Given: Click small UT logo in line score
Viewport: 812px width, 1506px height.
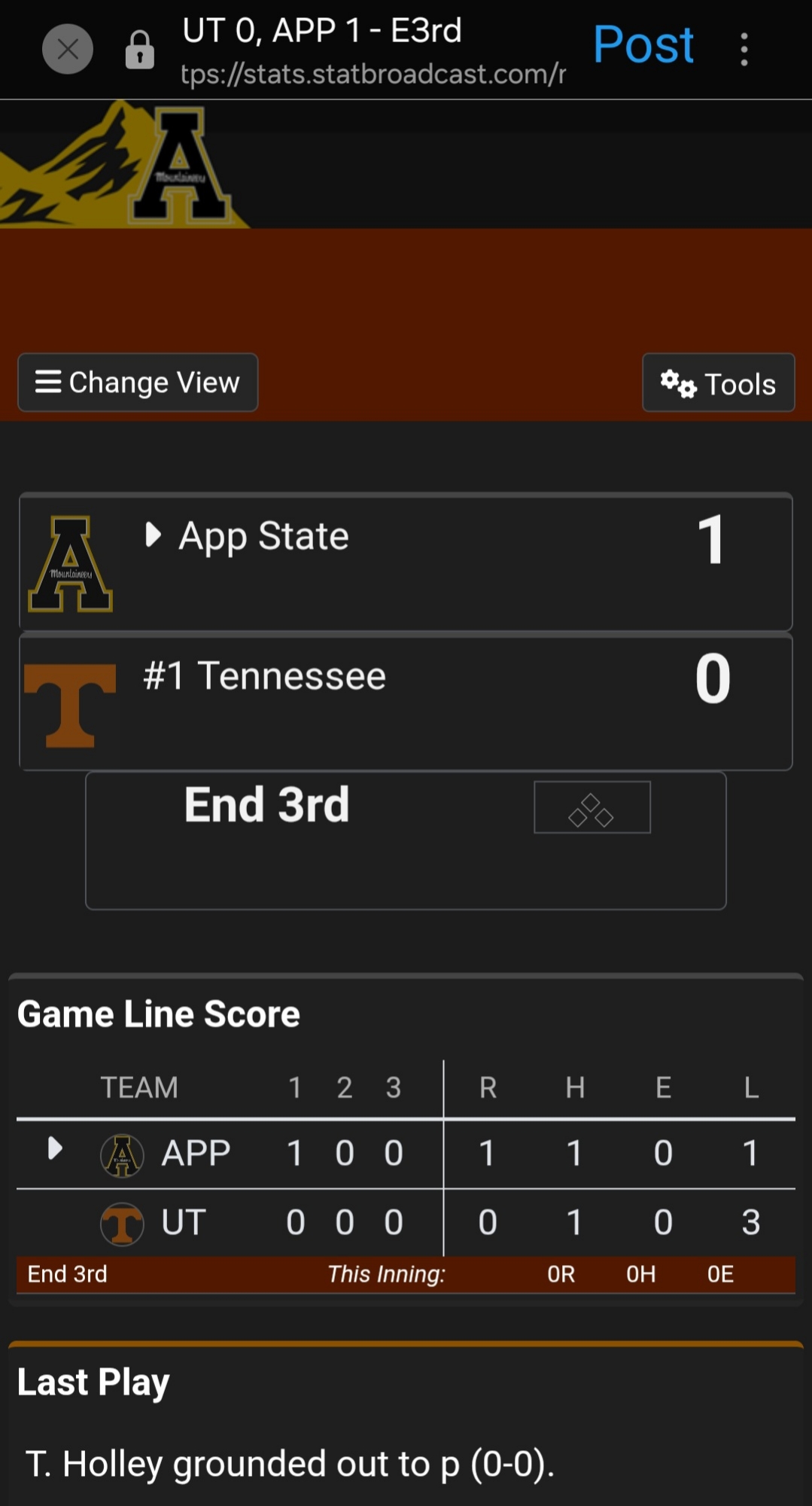Looking at the screenshot, I should (122, 1224).
